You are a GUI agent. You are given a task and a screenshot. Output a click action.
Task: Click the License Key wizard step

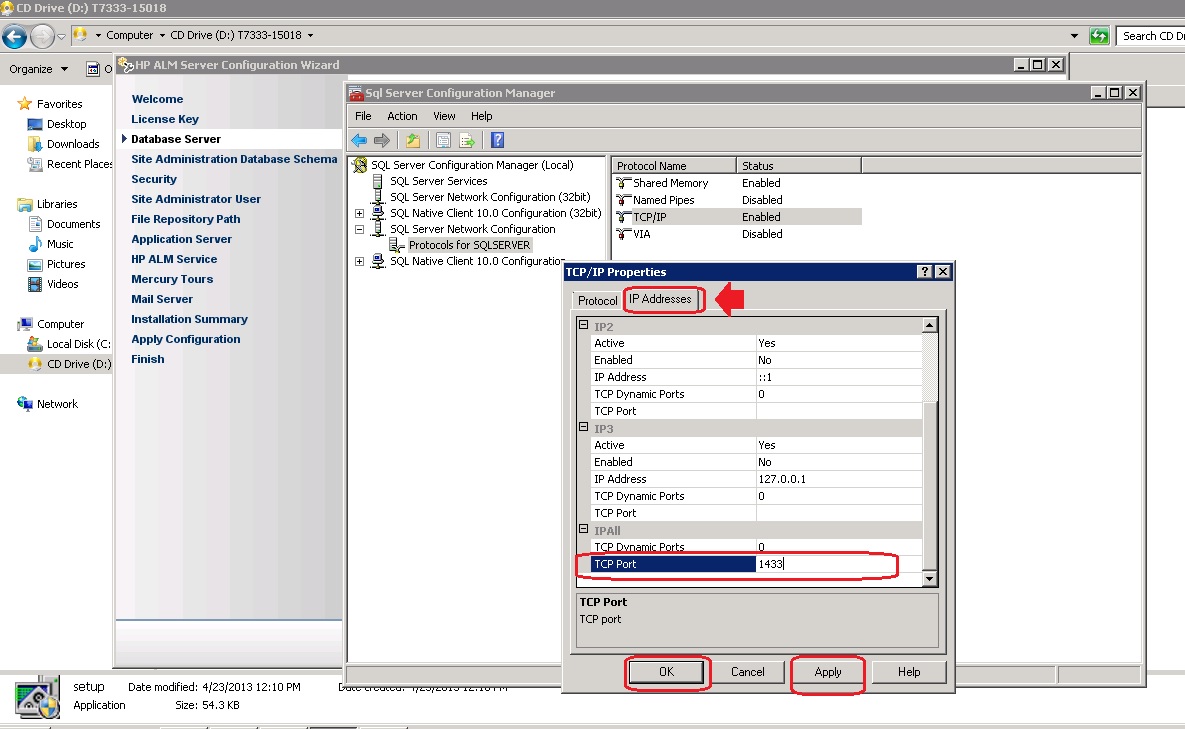coord(165,119)
